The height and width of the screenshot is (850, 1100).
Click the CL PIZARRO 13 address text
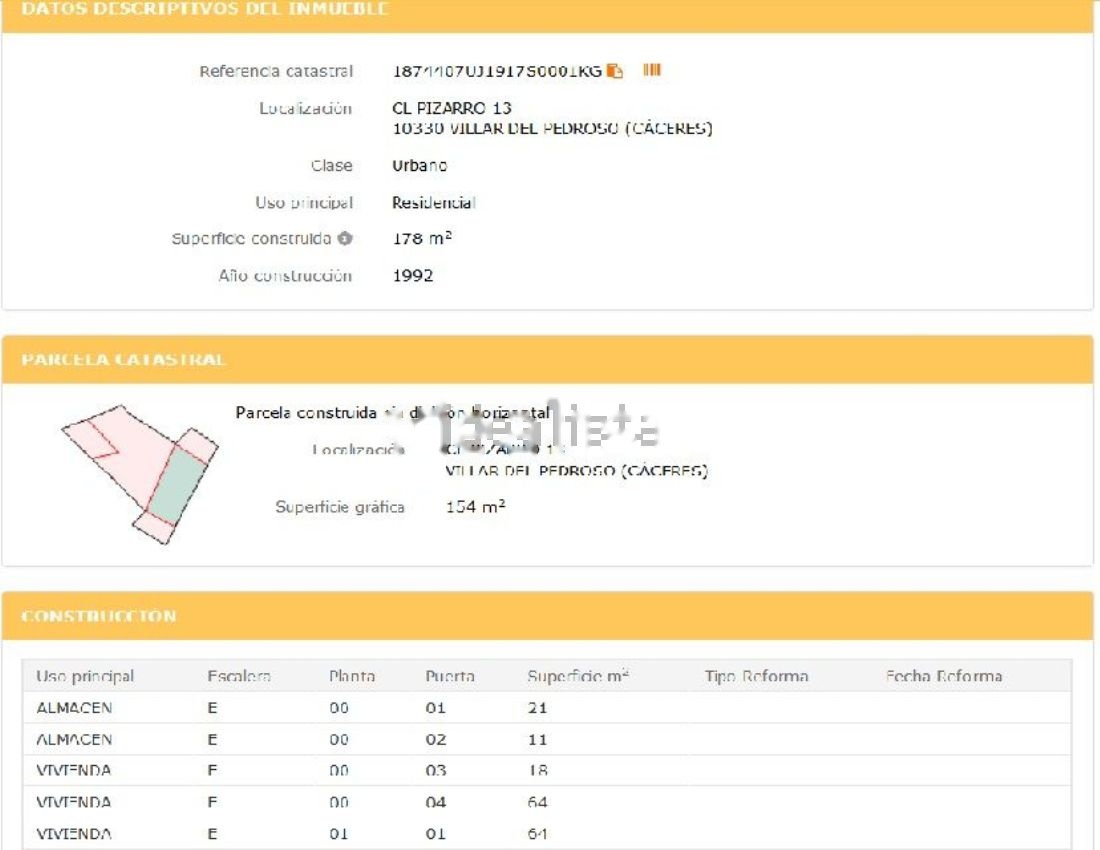point(452,108)
